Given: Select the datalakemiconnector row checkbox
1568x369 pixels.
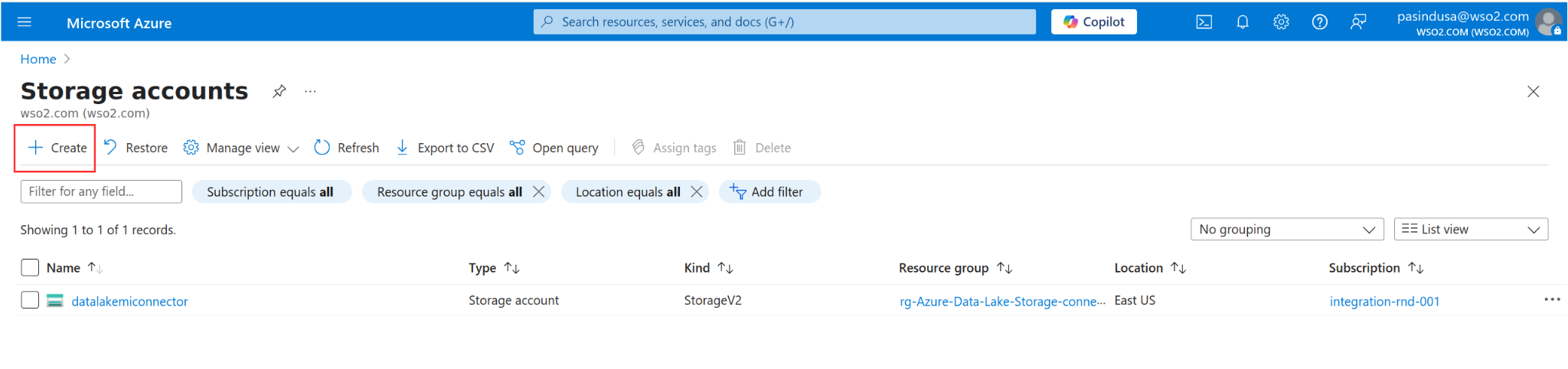Looking at the screenshot, I should pos(30,300).
